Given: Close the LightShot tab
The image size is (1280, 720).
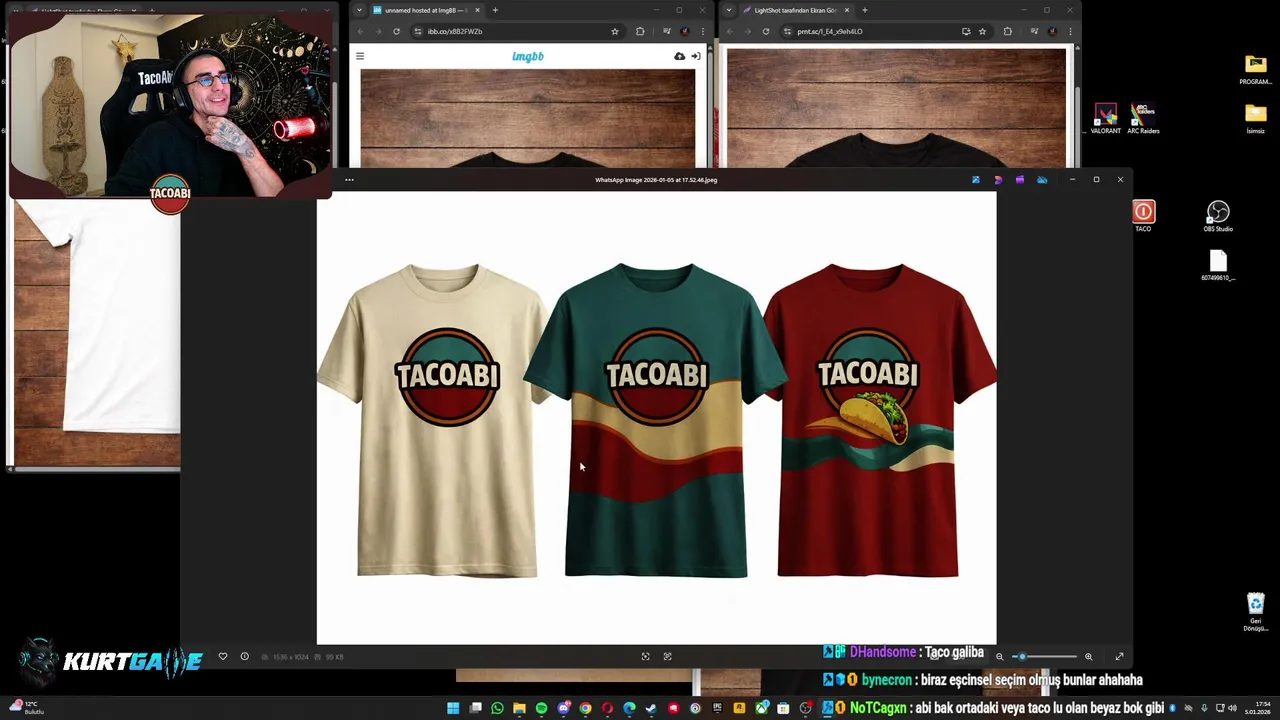Looking at the screenshot, I should 846,10.
